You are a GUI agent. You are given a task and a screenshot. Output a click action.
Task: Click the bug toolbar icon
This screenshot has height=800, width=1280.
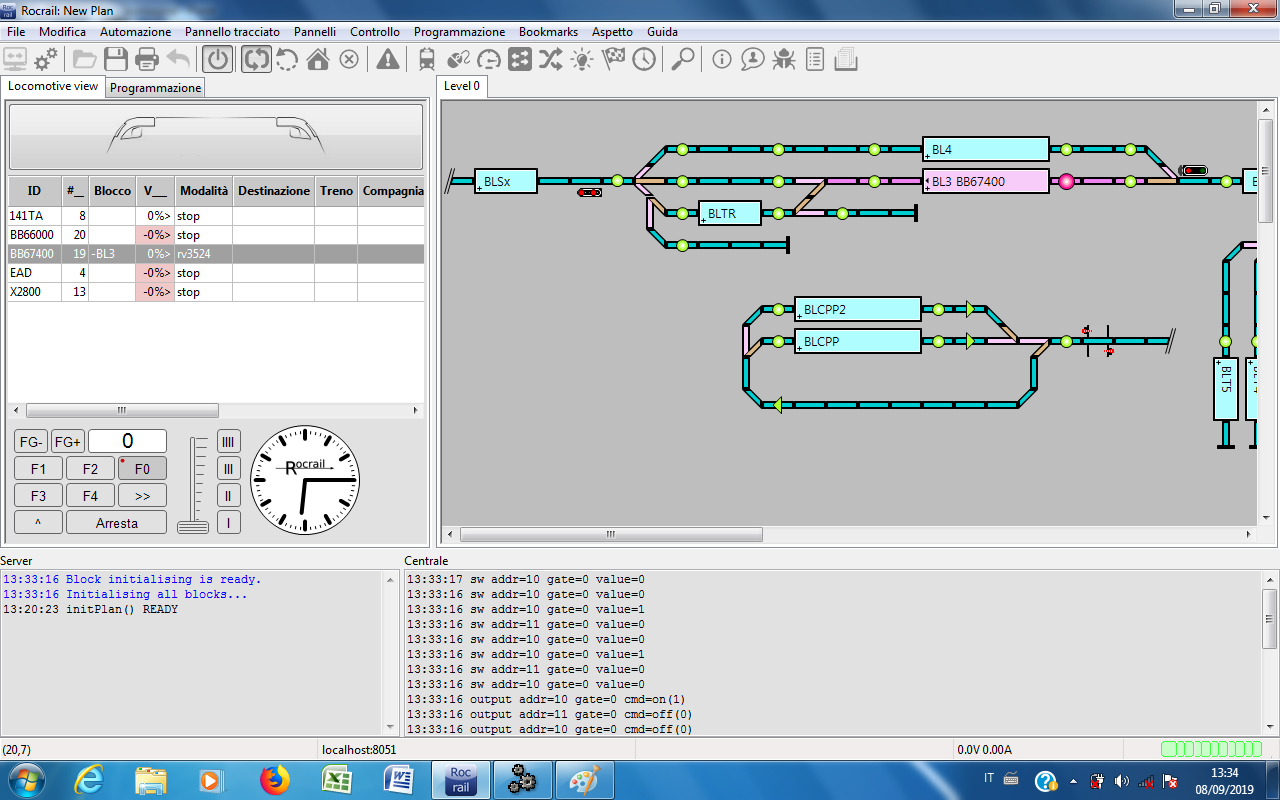784,59
